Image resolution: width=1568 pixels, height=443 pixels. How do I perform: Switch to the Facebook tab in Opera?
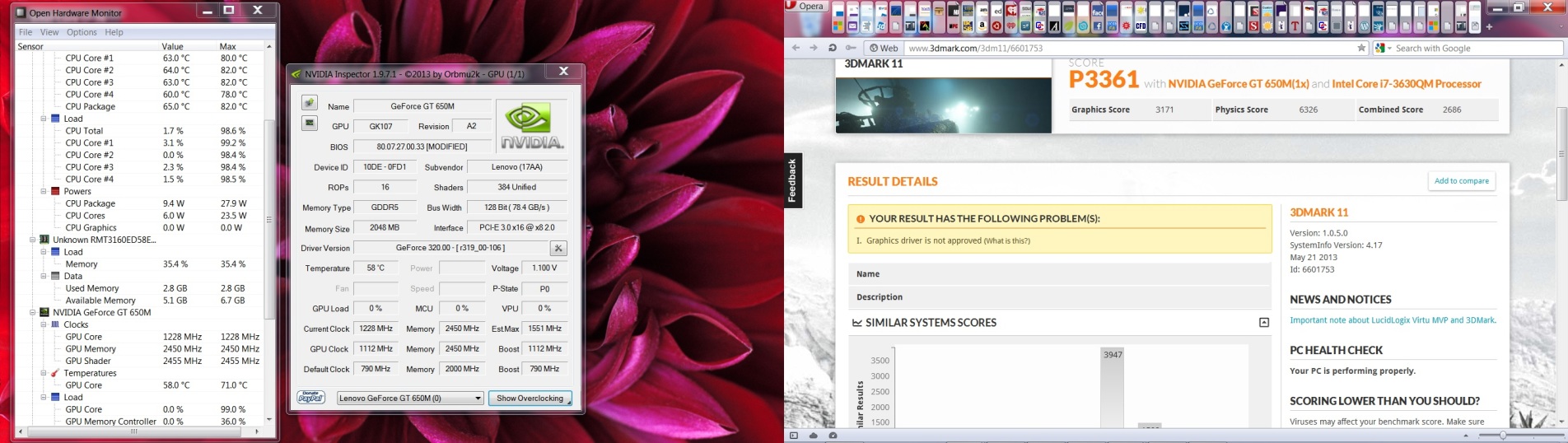[x=1097, y=18]
